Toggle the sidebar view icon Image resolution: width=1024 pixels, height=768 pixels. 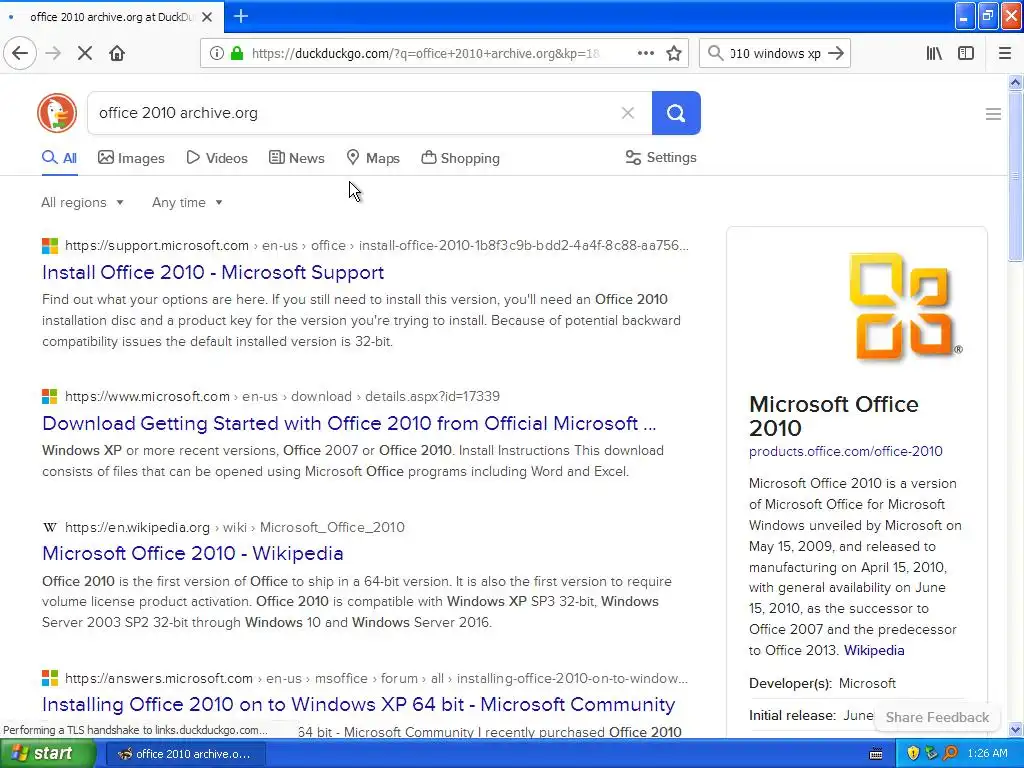(966, 53)
